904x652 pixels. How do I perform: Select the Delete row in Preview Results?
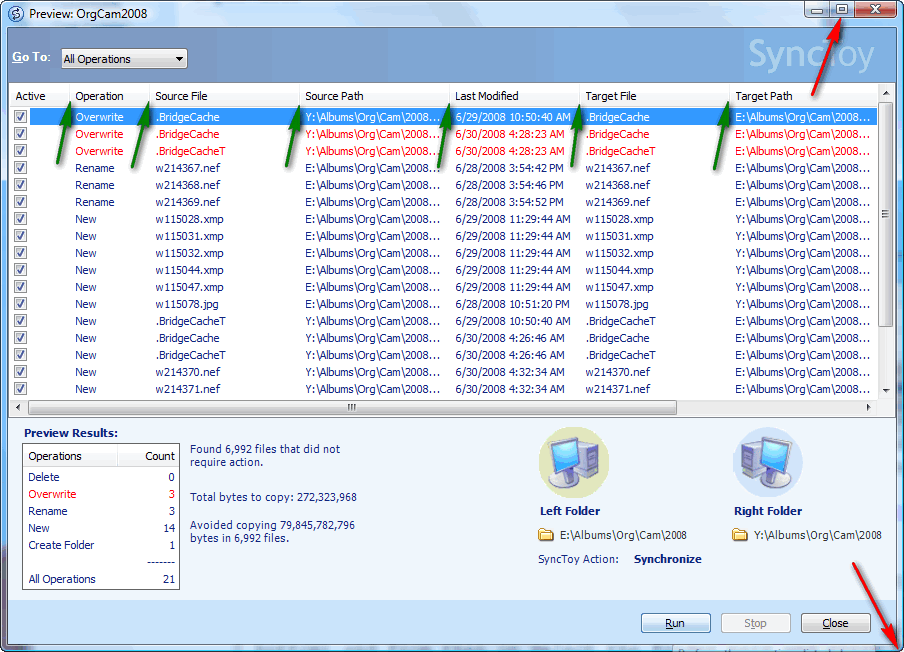tap(101, 477)
